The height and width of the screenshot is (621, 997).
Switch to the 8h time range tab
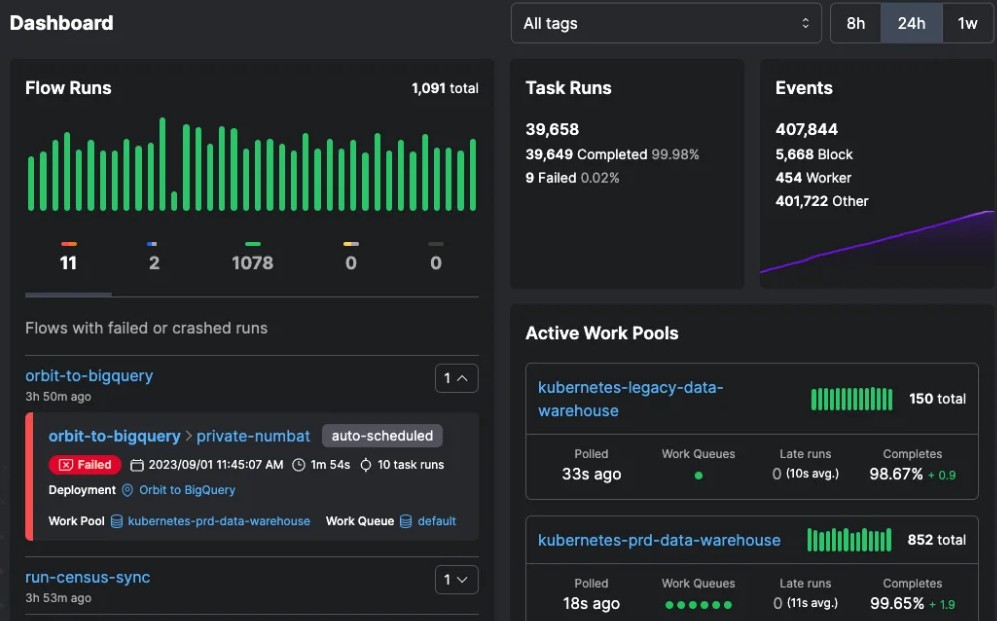coord(855,22)
